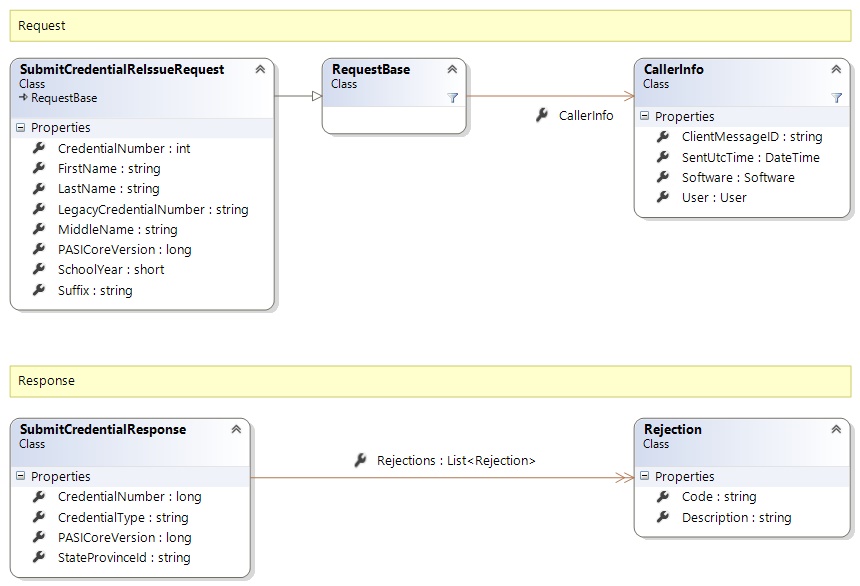Select the SentUtcTime : DateTime property
The height and width of the screenshot is (586, 860).
click(750, 157)
